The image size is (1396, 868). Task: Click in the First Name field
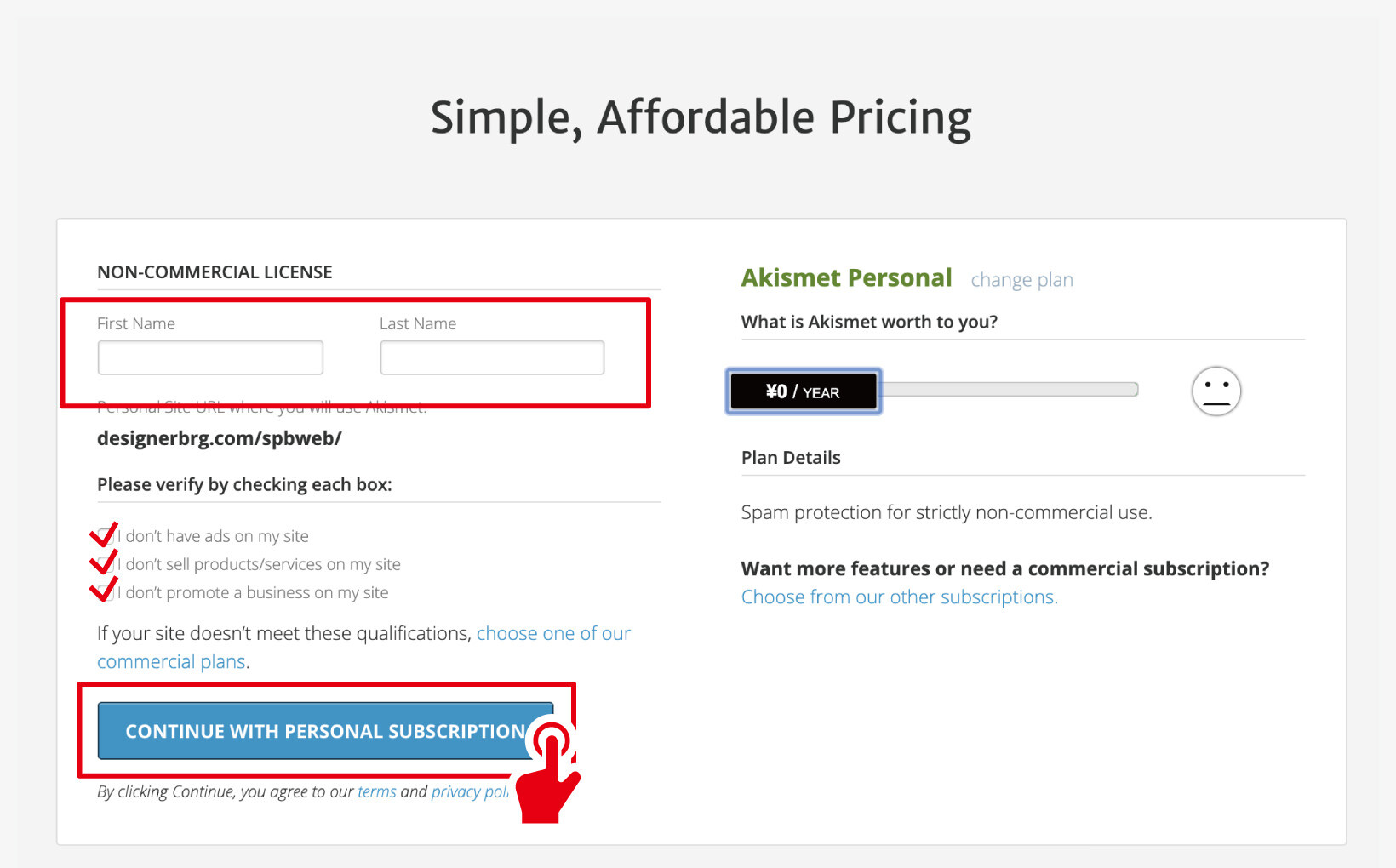click(x=210, y=357)
